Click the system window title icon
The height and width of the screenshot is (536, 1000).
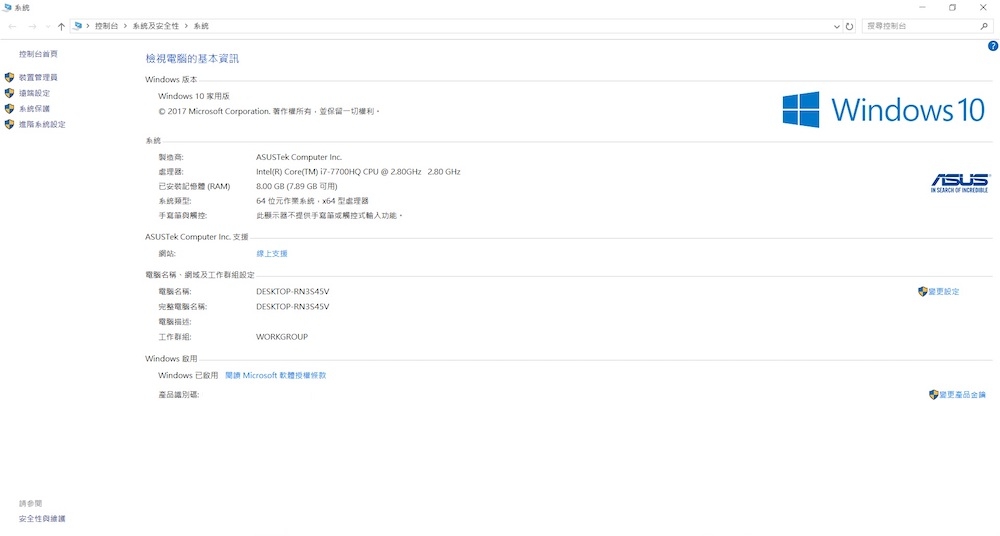coord(6,8)
